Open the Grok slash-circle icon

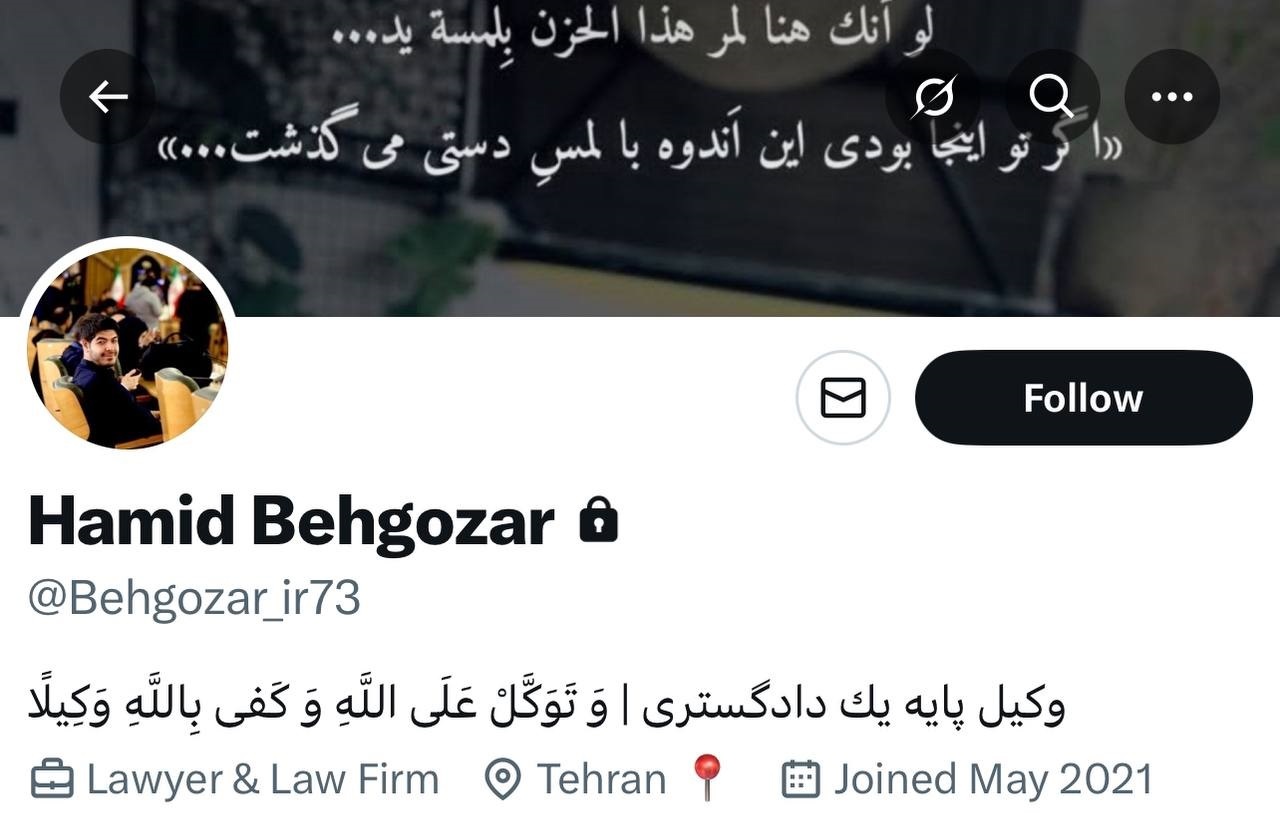pos(934,97)
